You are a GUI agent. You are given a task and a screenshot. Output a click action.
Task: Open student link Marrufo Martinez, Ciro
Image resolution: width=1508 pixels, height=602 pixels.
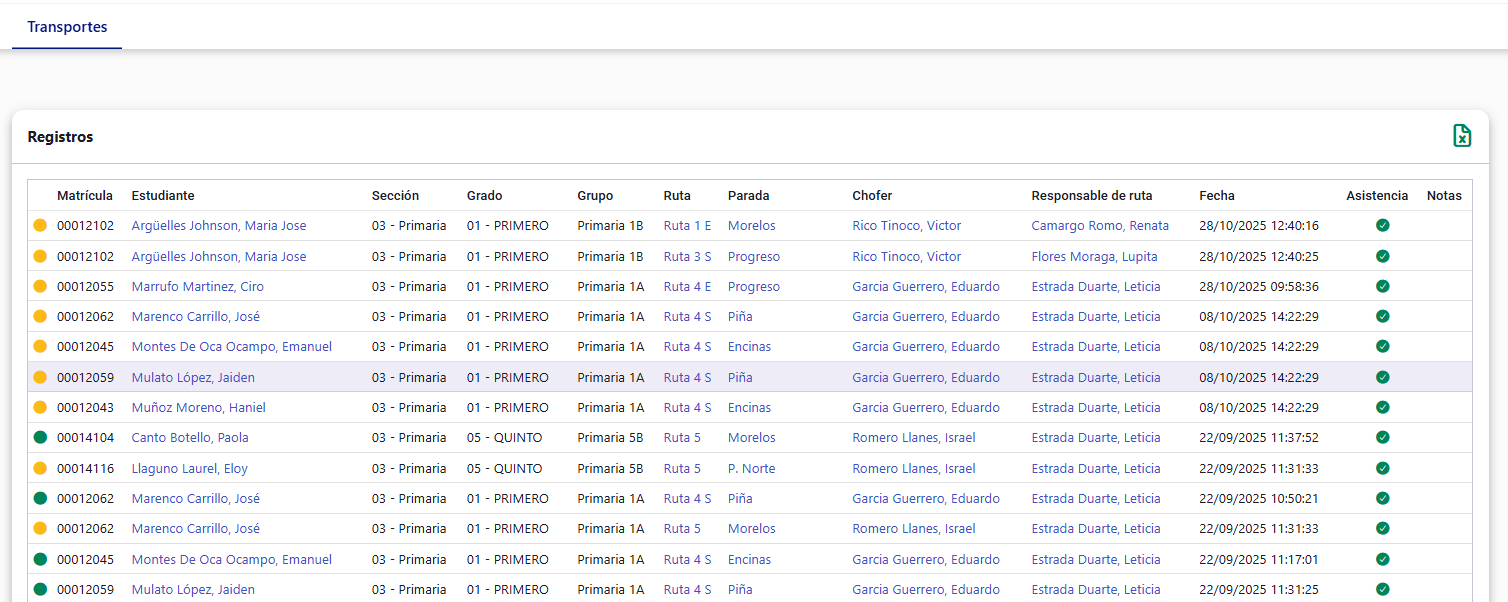click(198, 287)
